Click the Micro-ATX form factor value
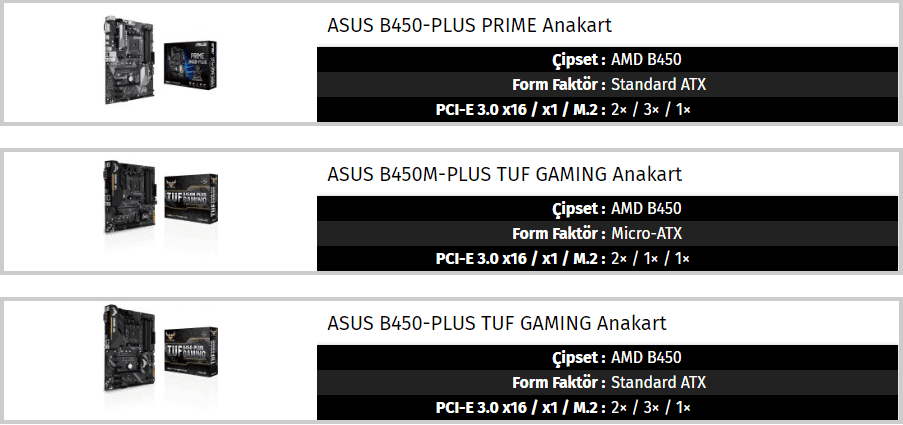The height and width of the screenshot is (425, 903). click(646, 234)
